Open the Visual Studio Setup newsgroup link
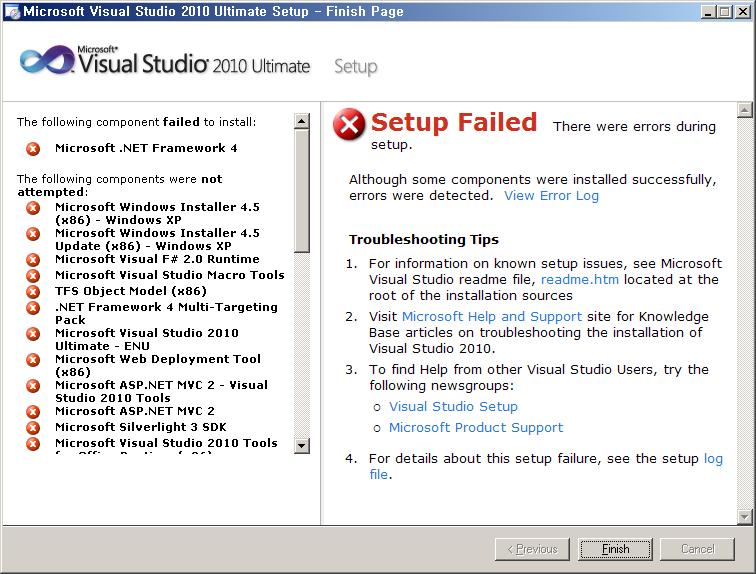This screenshot has height=574, width=756. pyautogui.click(x=453, y=407)
